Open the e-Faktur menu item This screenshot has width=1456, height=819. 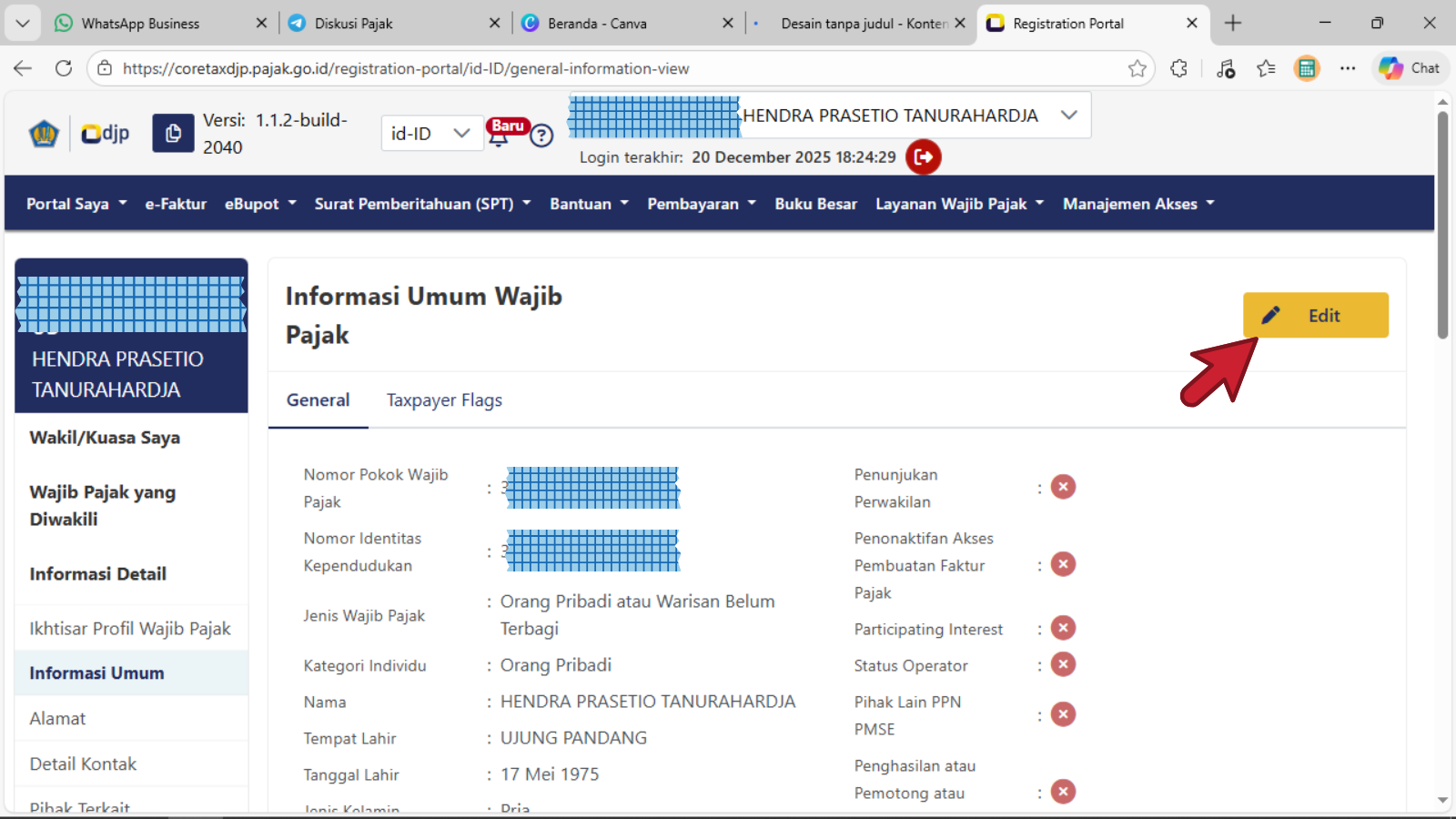click(x=176, y=204)
